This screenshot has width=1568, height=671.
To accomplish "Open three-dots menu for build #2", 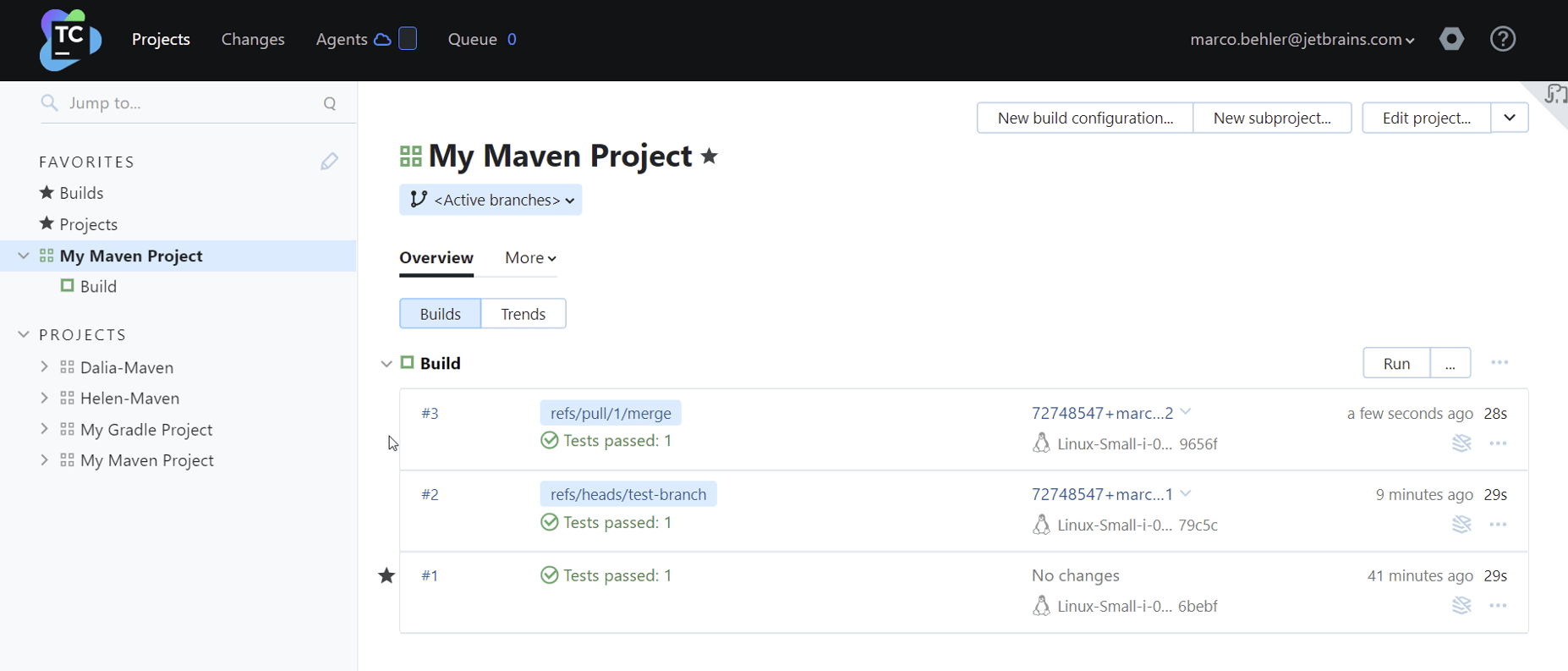I will coord(1498,525).
